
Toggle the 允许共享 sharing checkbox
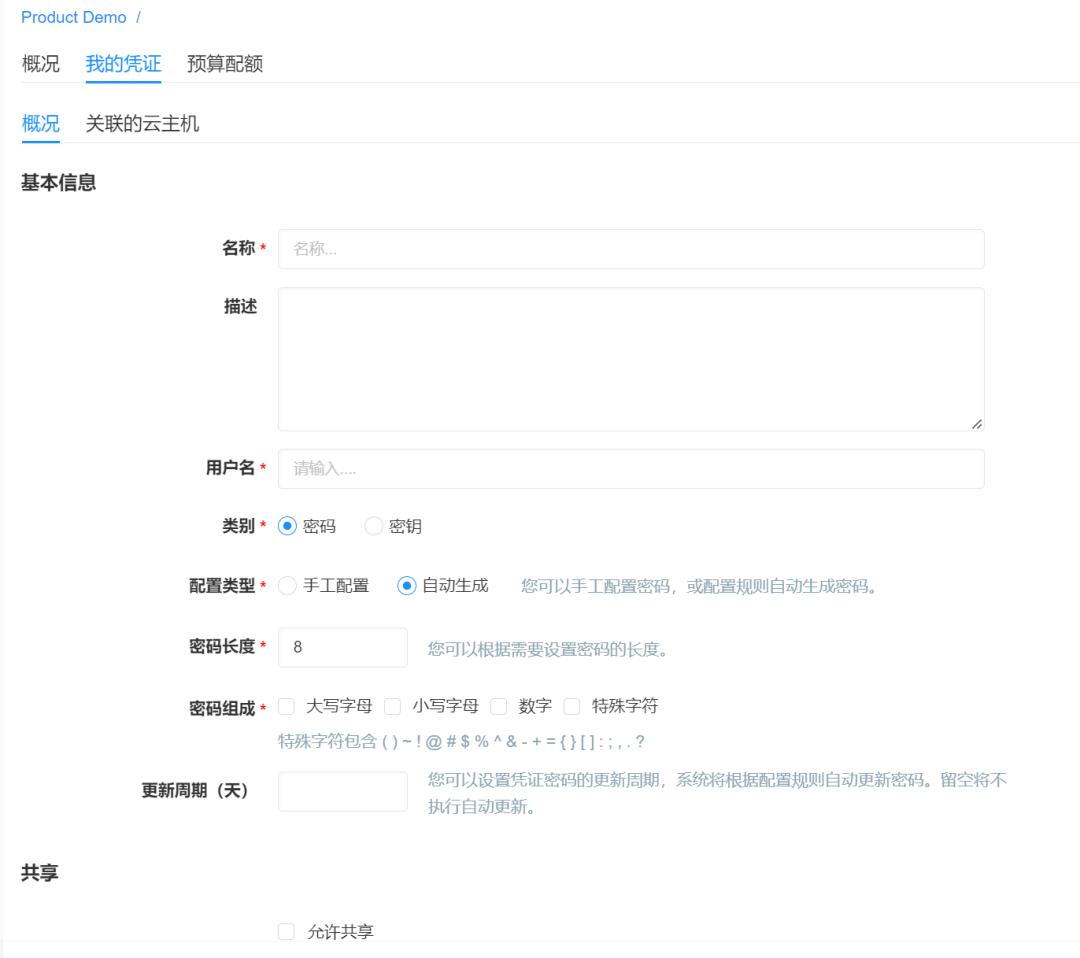[x=286, y=931]
